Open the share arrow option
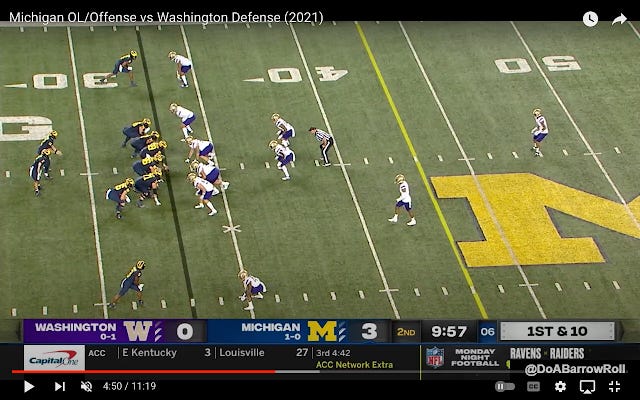This screenshot has width=640, height=400. pyautogui.click(x=619, y=19)
